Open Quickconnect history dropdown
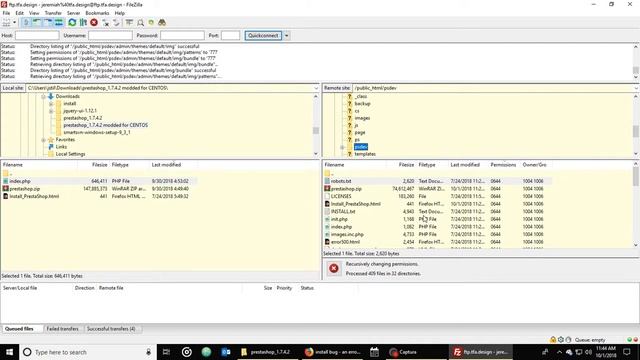Screen dimensions: 640x360 [x=287, y=36]
